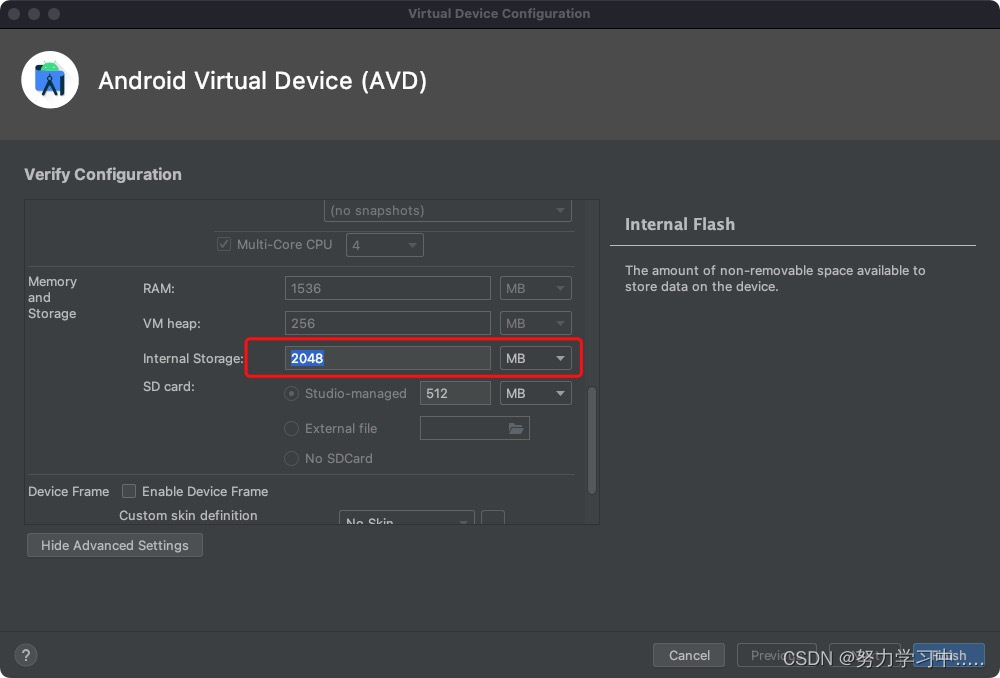1000x678 pixels.
Task: Browse for external SD card file folder icon
Action: [516, 428]
